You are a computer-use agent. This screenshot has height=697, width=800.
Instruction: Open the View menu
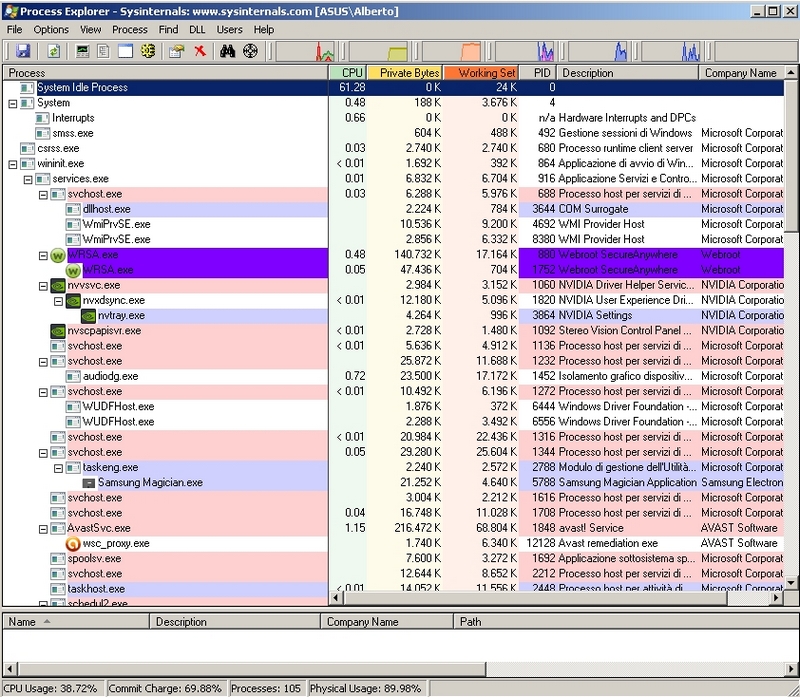click(90, 30)
